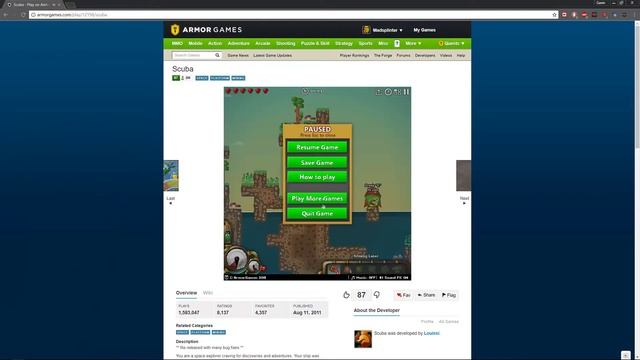Screen dimensions: 640x360
Task: Click Save Game button
Action: (317, 162)
